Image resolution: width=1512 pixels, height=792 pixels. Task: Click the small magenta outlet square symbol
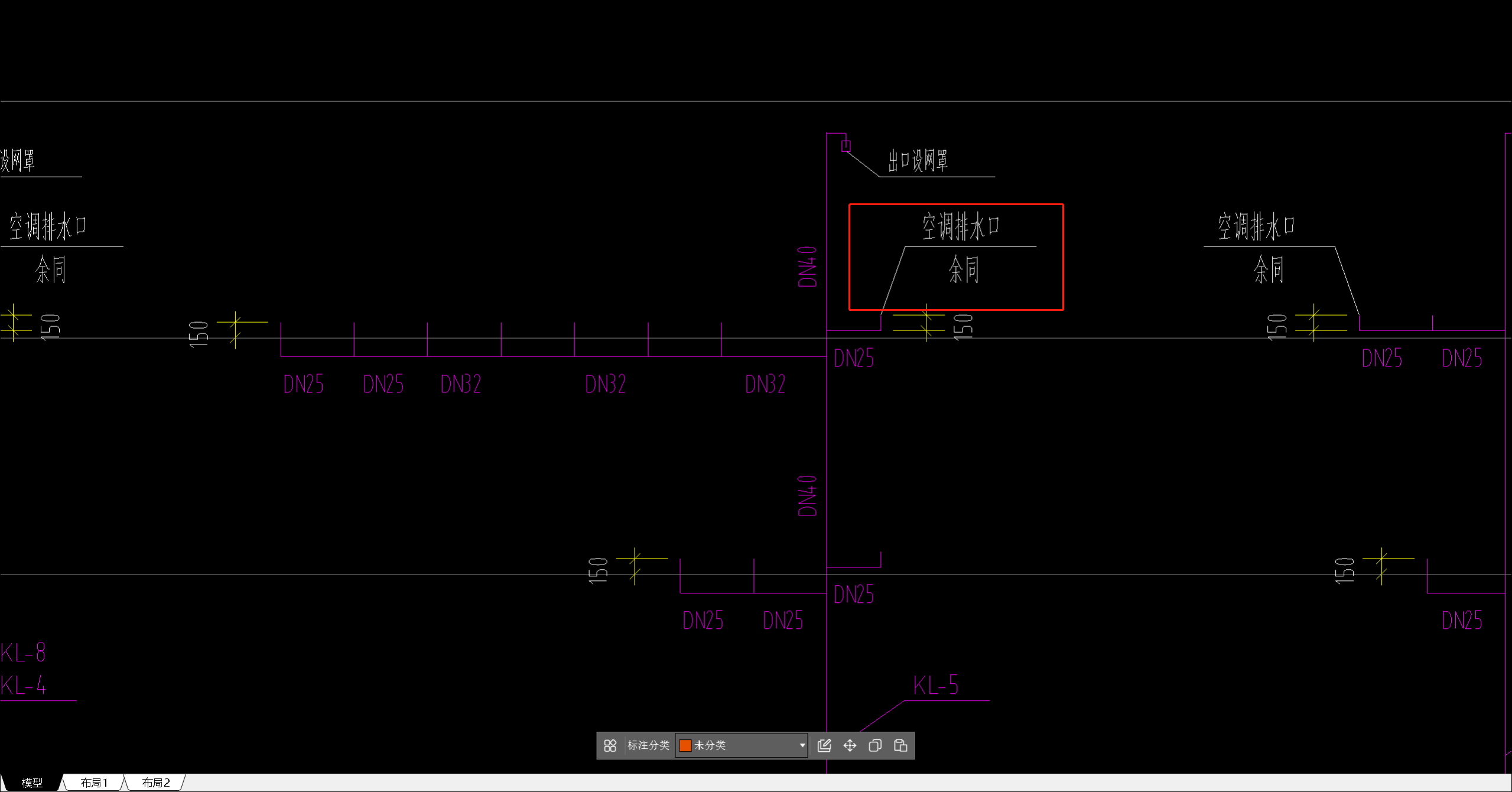click(x=846, y=146)
